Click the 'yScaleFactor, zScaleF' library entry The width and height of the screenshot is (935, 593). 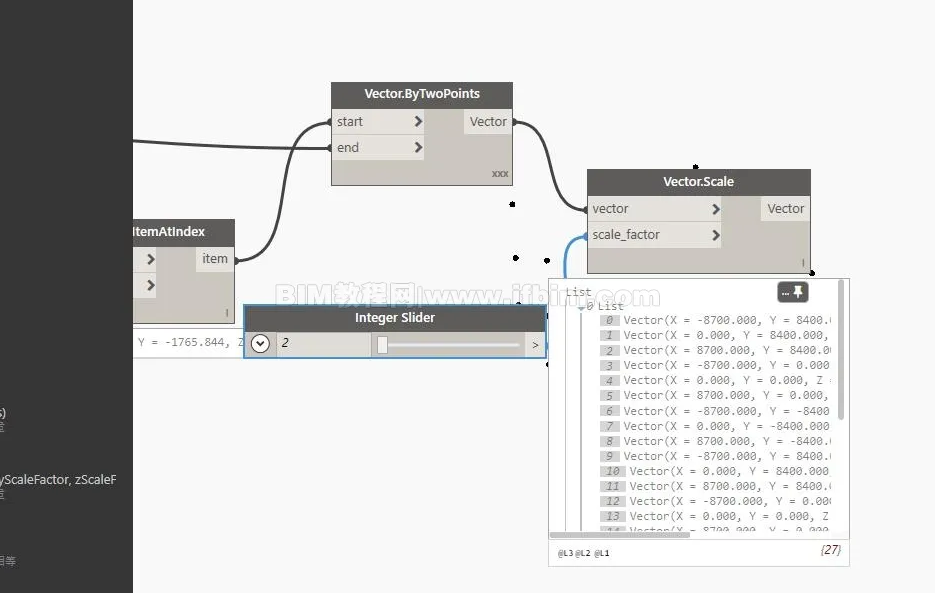coord(58,480)
